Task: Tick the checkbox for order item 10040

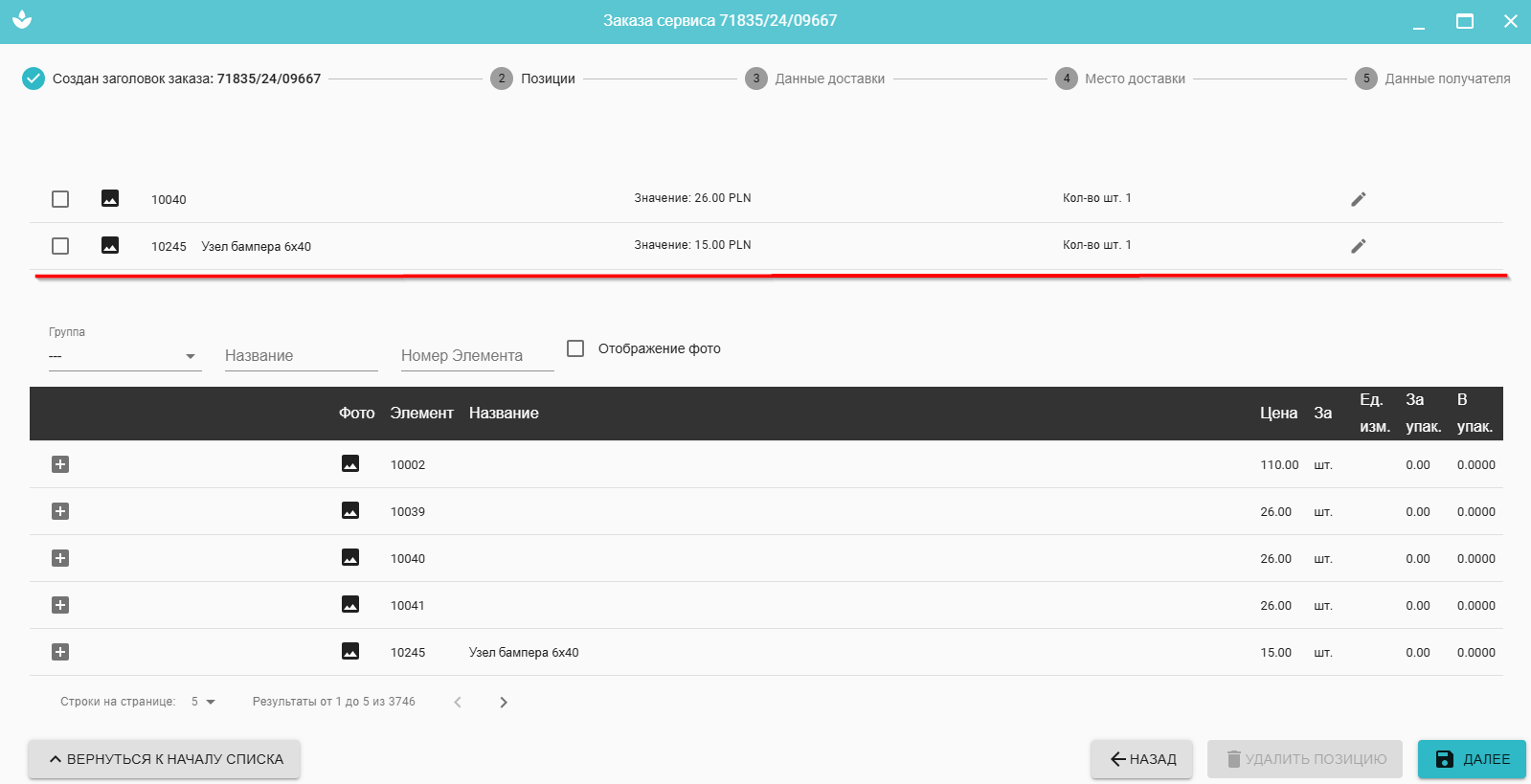Action: tap(60, 199)
